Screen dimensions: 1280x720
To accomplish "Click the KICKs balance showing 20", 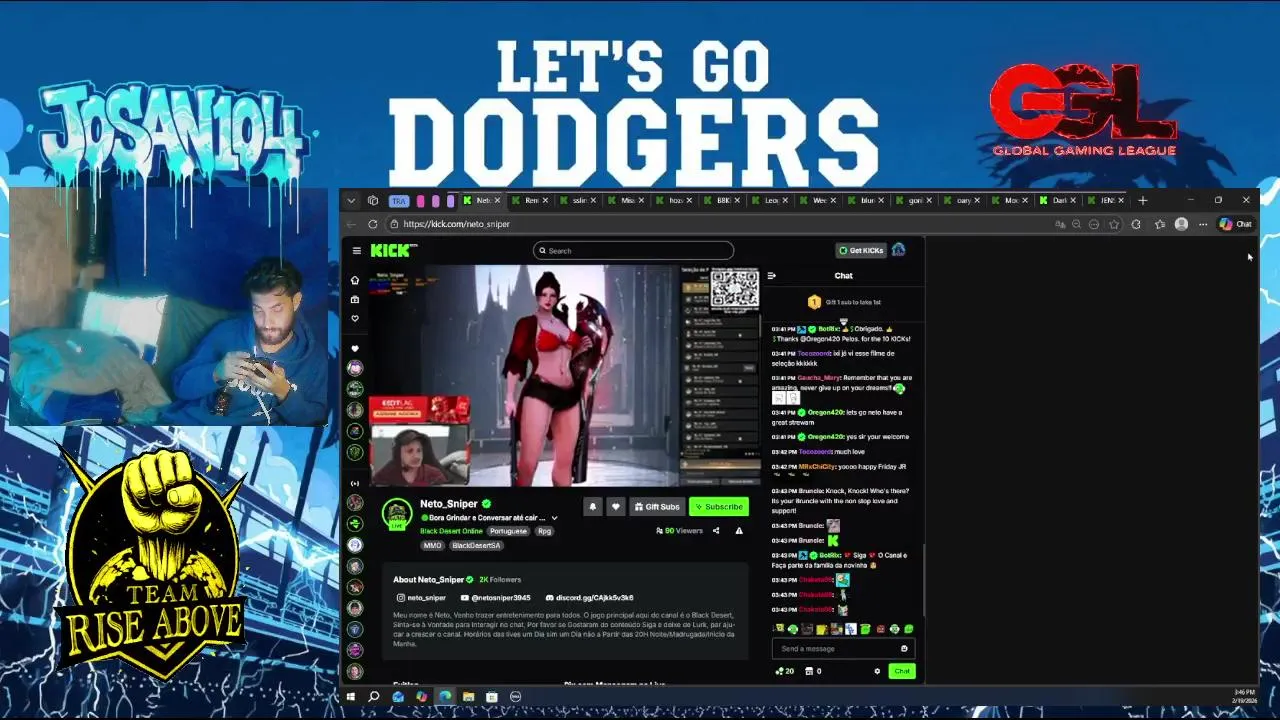I will pos(784,671).
